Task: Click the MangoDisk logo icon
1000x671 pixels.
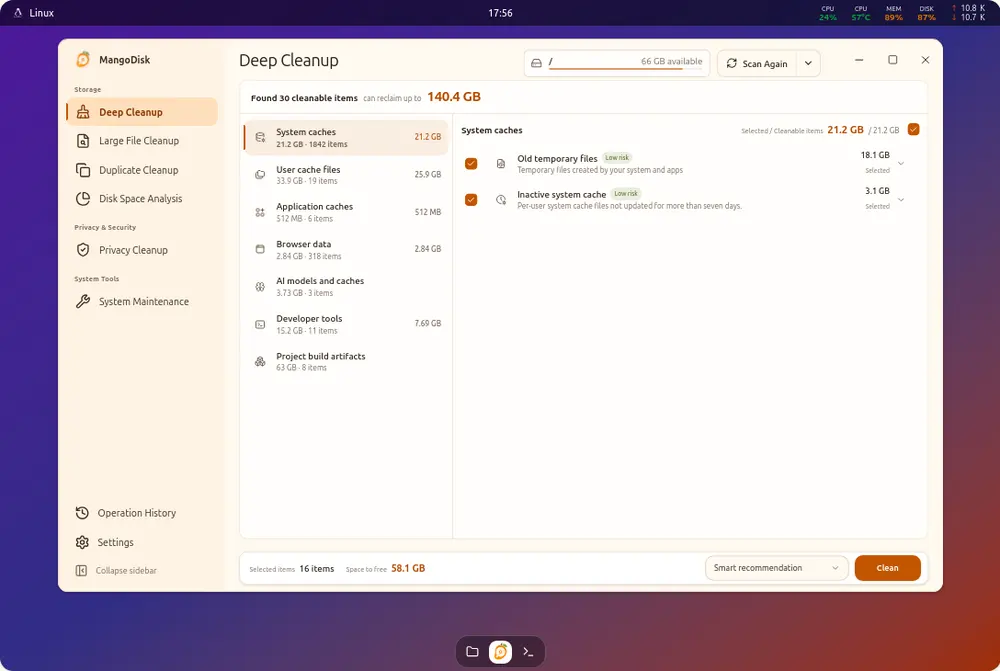Action: pos(83,59)
